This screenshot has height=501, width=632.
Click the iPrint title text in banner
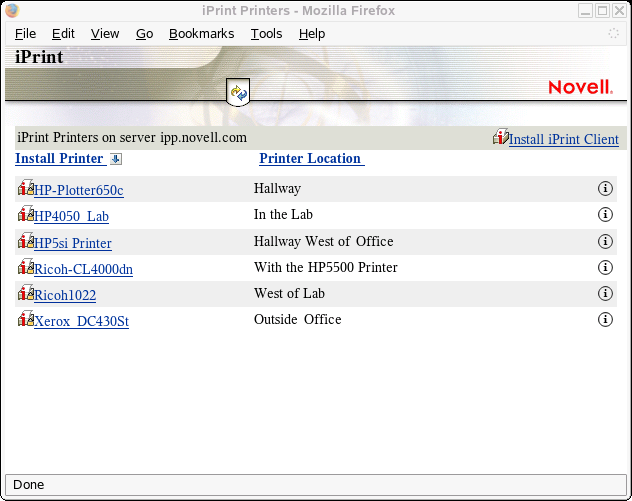click(x=39, y=57)
